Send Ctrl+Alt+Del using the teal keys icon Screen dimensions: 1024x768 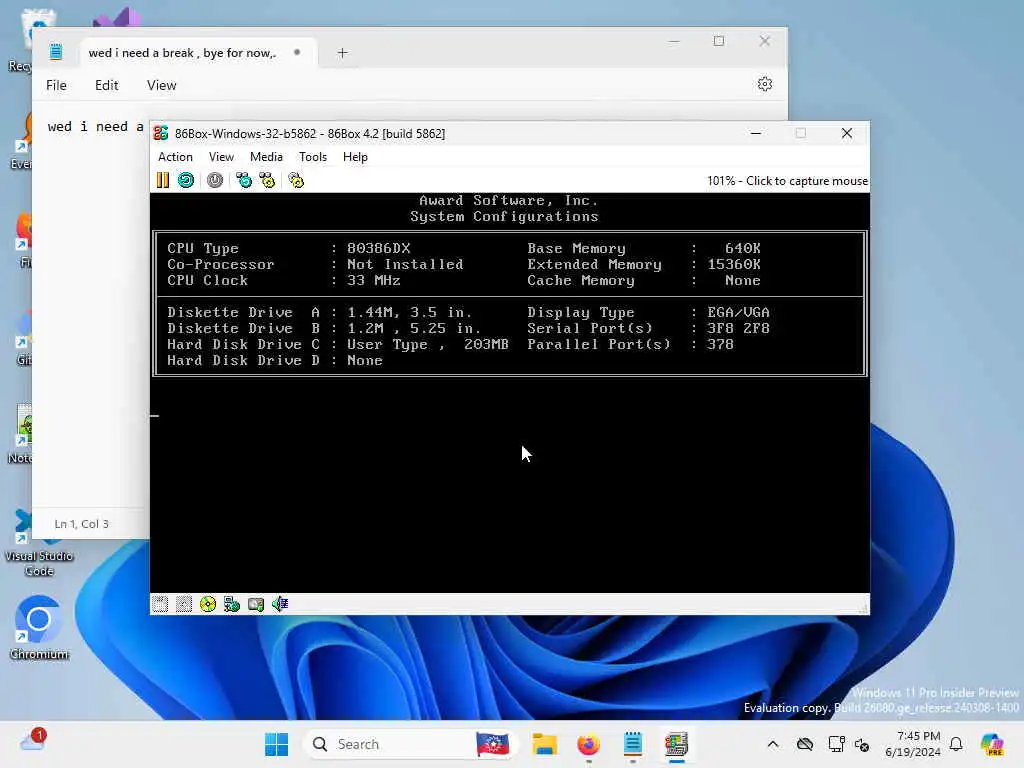pyautogui.click(x=244, y=180)
